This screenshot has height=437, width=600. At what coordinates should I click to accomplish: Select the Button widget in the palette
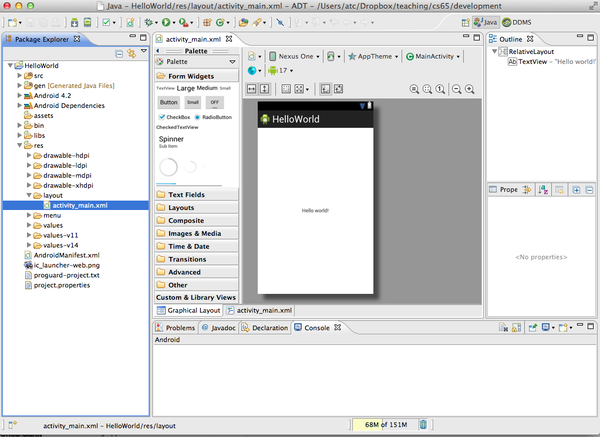point(168,102)
